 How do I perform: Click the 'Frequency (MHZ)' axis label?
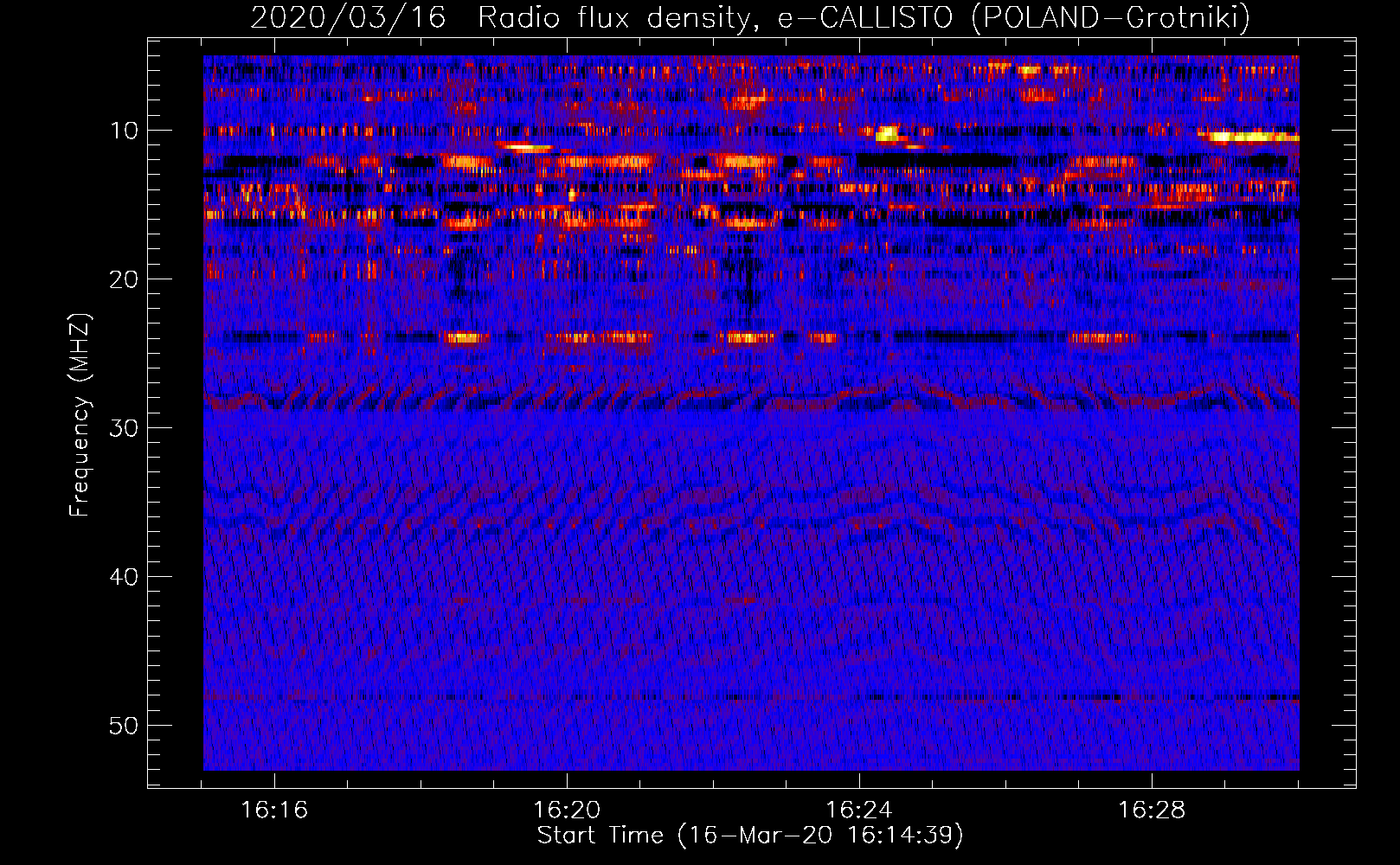(x=79, y=415)
